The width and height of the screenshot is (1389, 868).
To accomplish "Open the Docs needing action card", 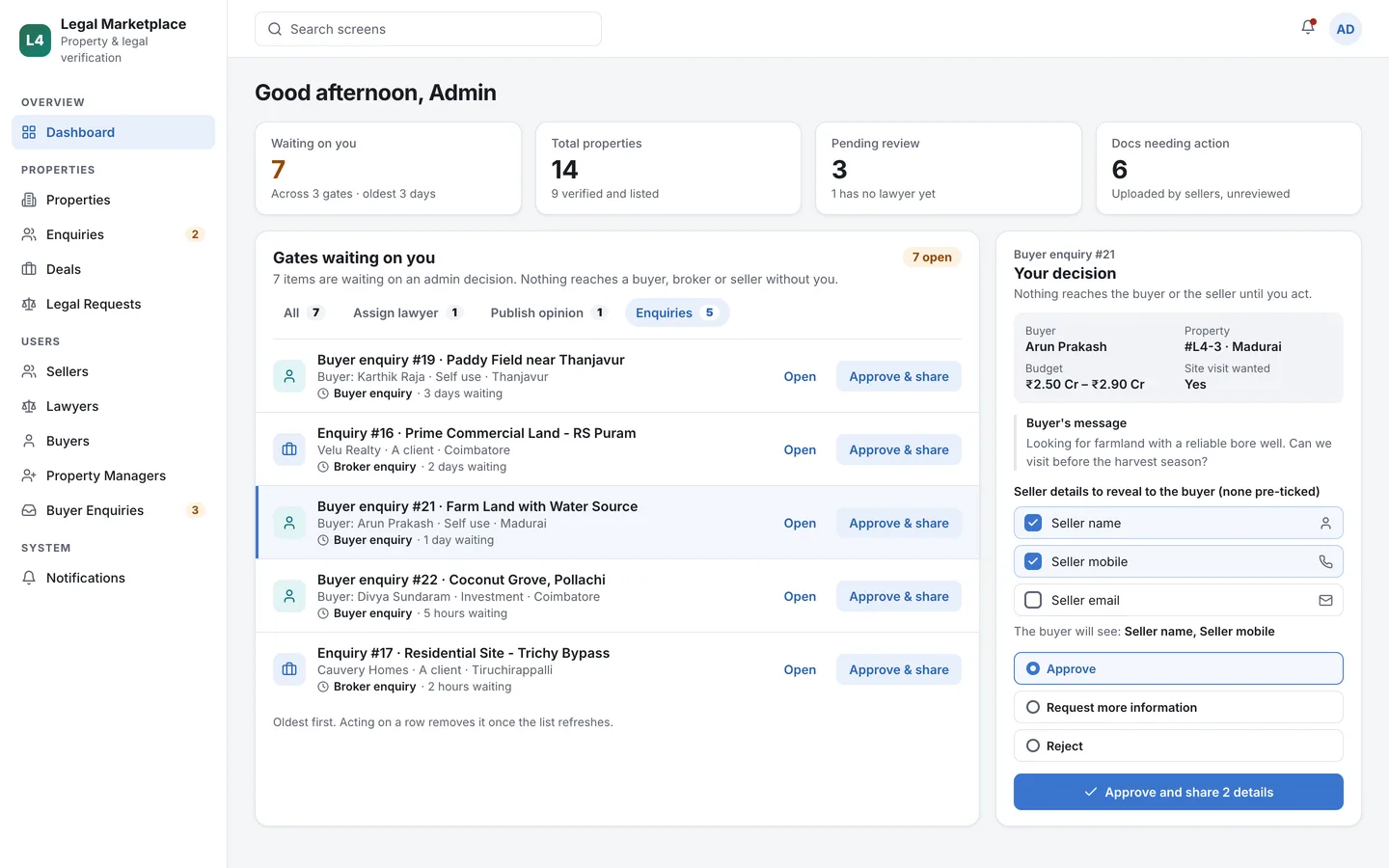I will (1228, 168).
